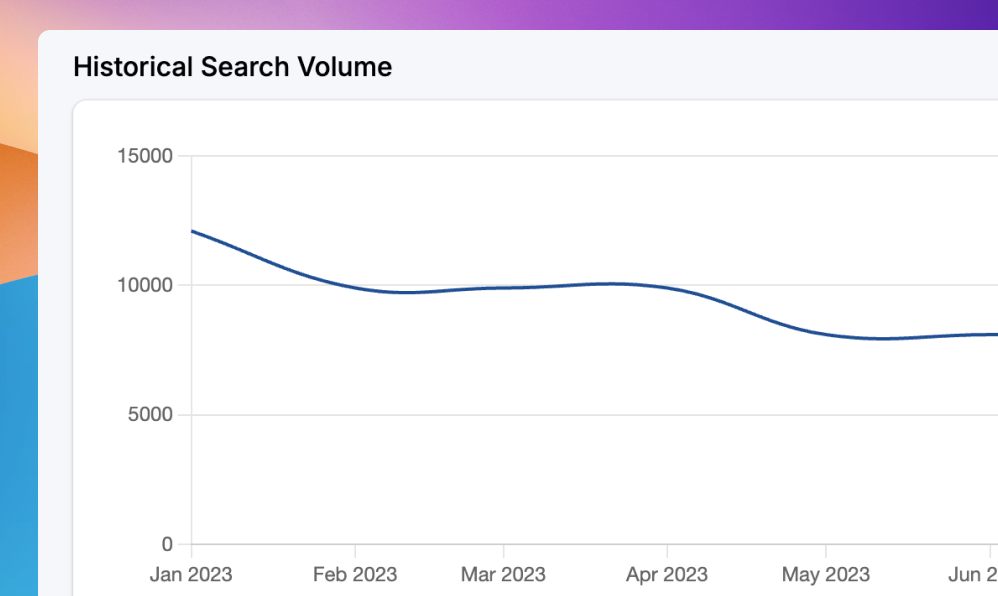Click the May 2023 x-axis label
This screenshot has width=998, height=596.
[x=825, y=575]
